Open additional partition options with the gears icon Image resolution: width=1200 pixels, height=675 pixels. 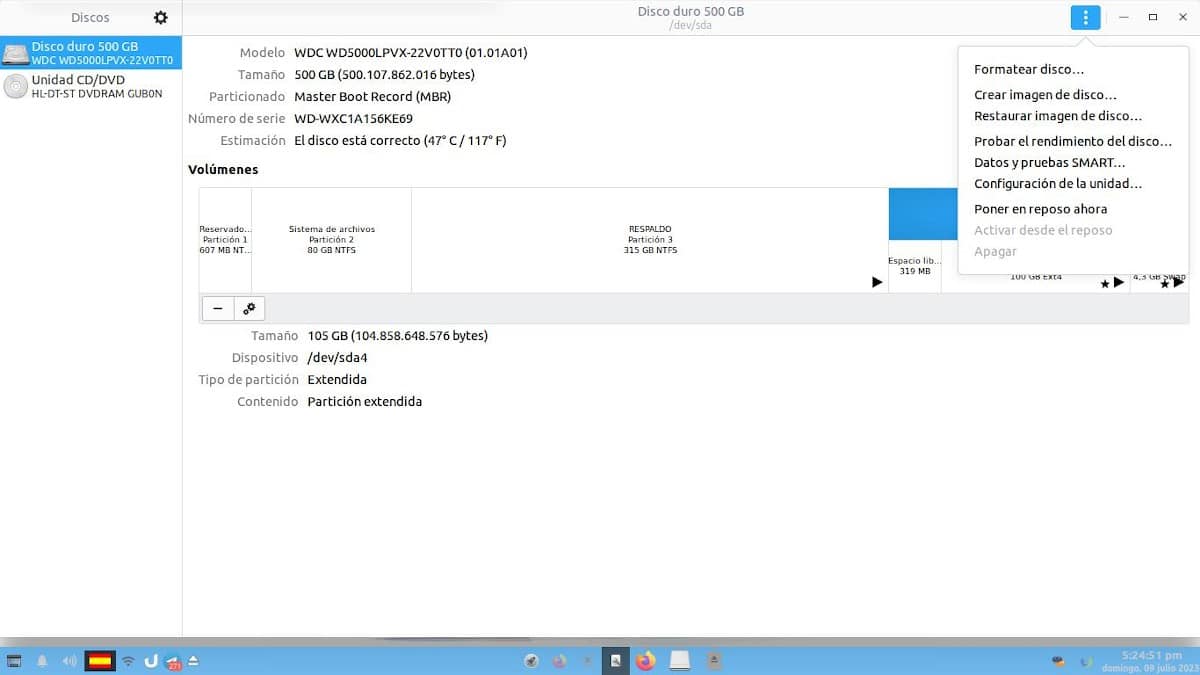248,308
